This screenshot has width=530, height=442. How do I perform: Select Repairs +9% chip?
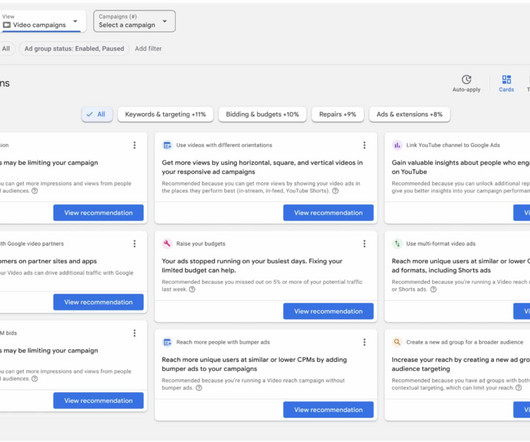[338, 114]
